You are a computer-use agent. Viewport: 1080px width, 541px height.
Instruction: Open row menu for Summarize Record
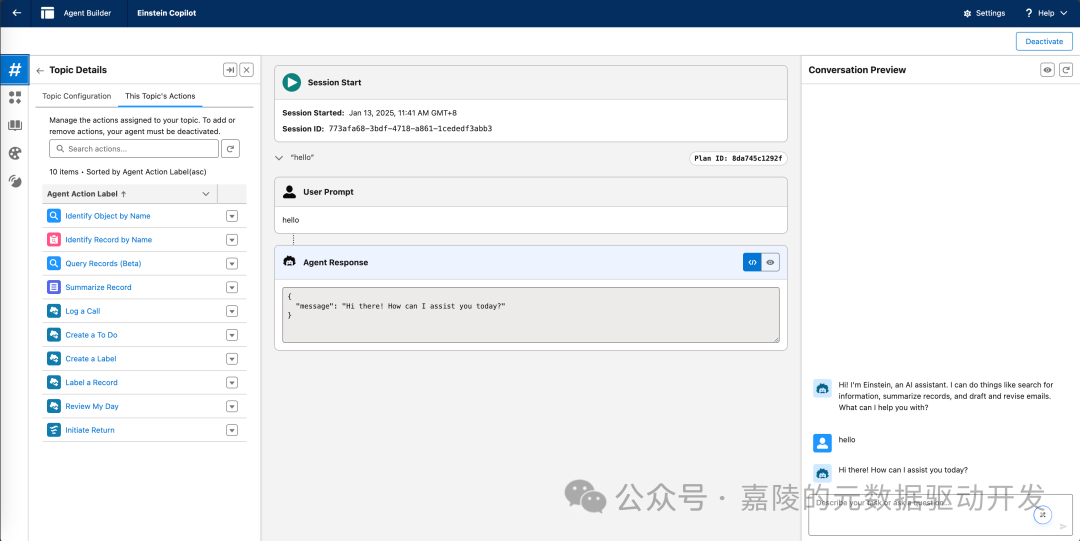tap(232, 287)
